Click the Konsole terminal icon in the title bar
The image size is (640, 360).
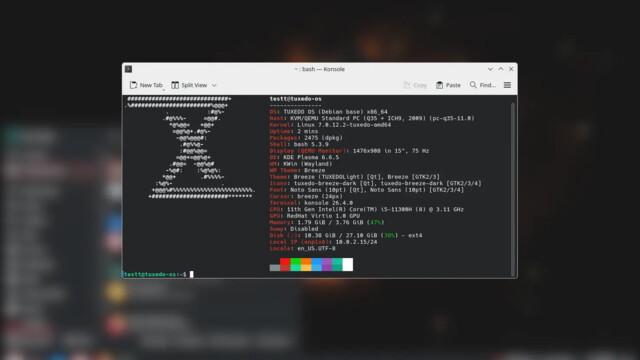129,69
